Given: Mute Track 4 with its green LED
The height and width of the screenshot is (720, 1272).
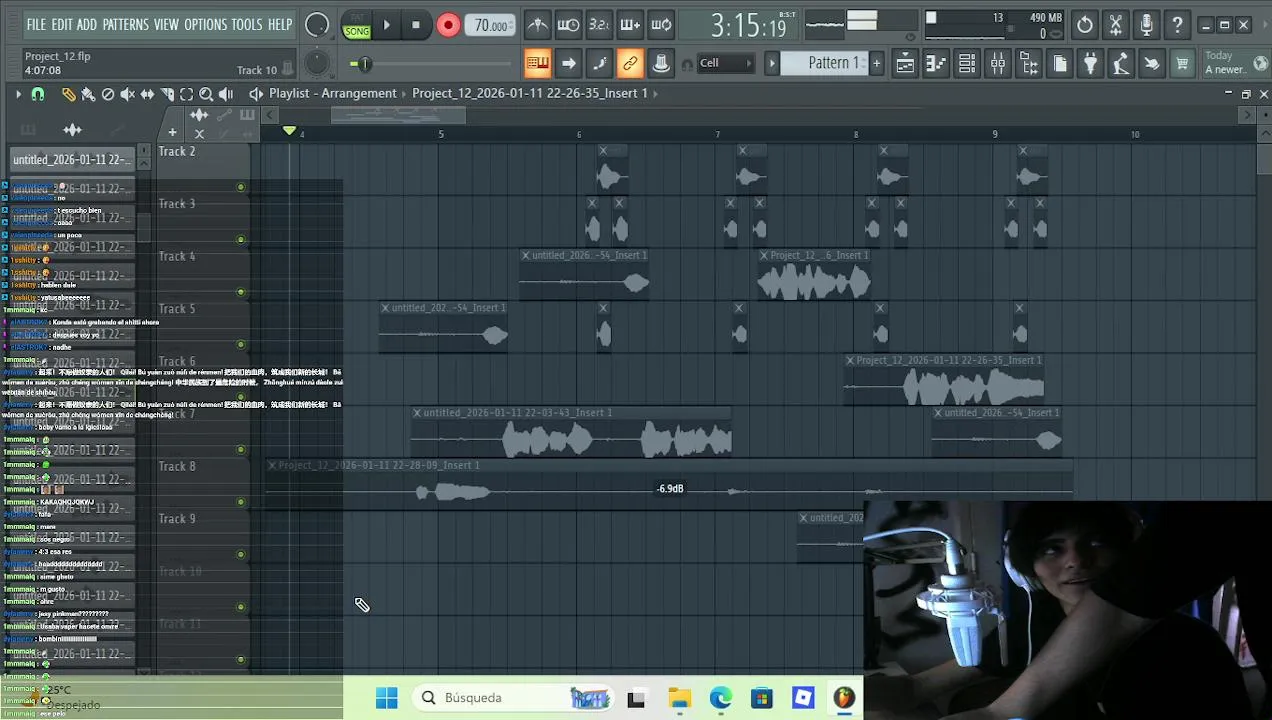Looking at the screenshot, I should (240, 292).
